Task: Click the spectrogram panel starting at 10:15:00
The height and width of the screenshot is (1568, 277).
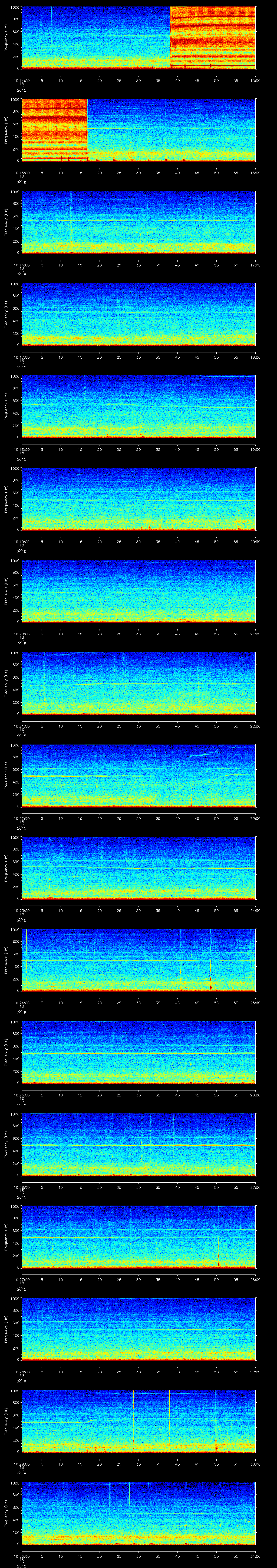Action: click(139, 130)
